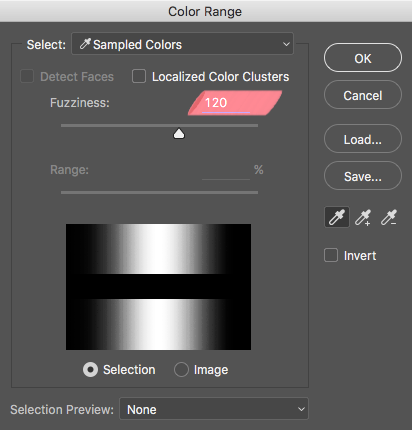Select the Add to Sample eyedropper
Screen dimensions: 412x430
coord(363,217)
